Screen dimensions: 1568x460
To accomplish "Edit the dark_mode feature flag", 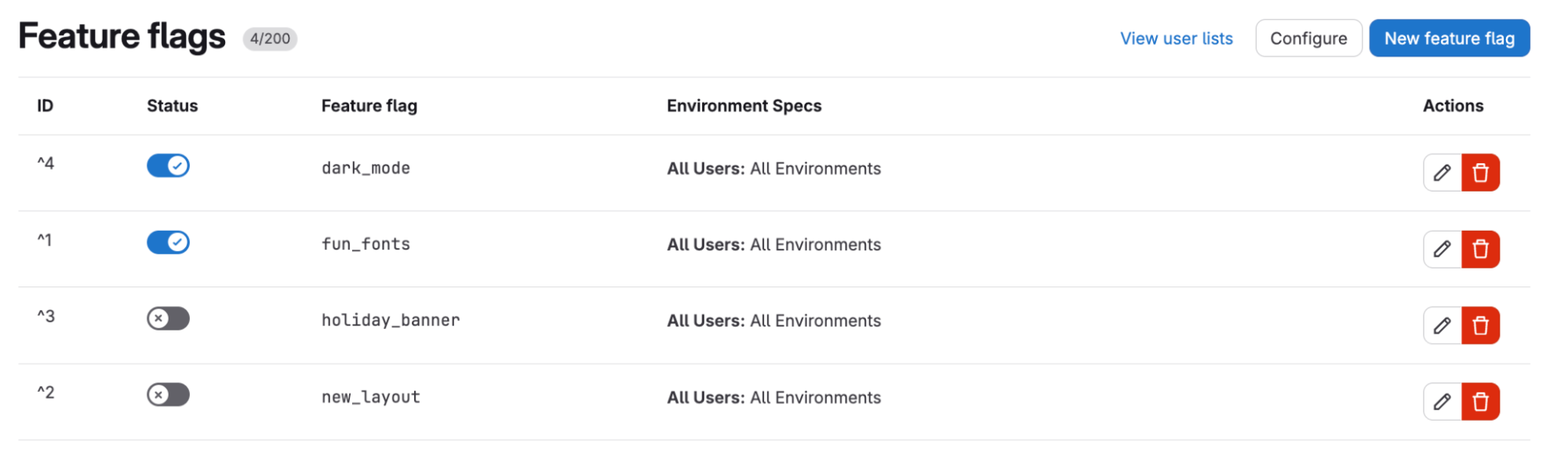I will click(1442, 173).
